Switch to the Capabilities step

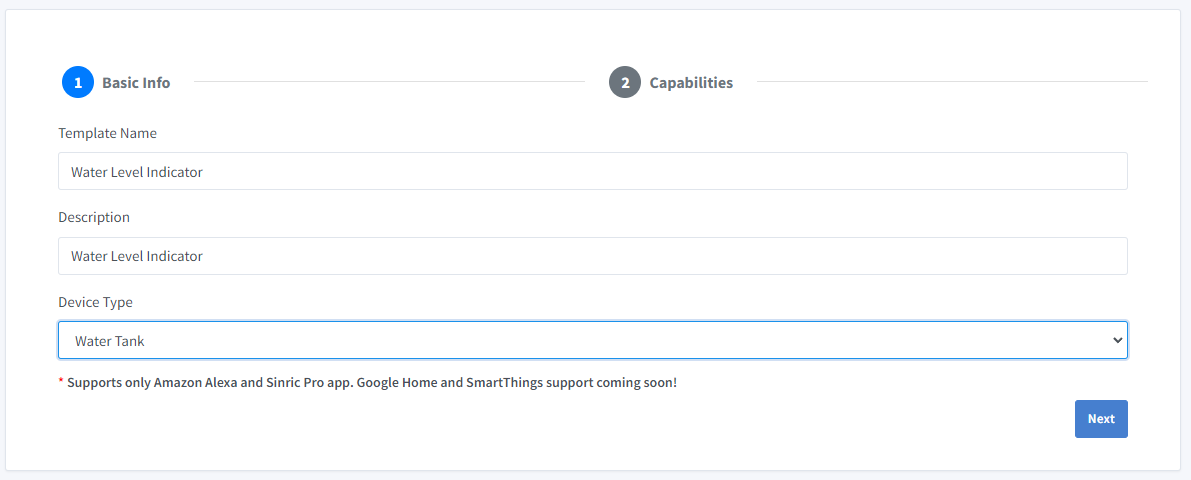tap(691, 83)
